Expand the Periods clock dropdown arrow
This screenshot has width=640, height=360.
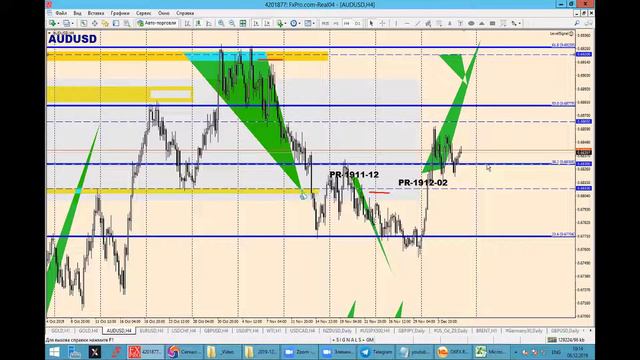[299, 24]
